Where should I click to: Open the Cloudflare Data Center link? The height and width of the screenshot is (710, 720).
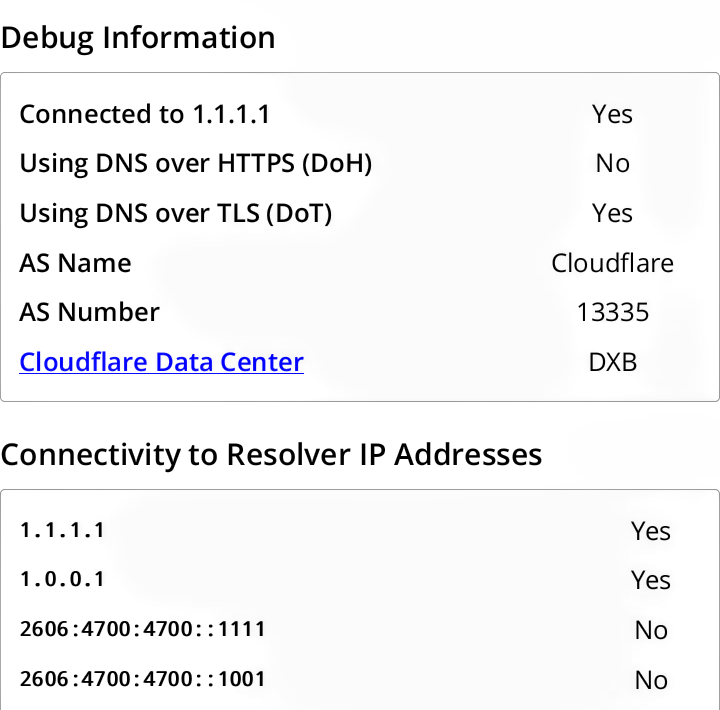click(161, 362)
